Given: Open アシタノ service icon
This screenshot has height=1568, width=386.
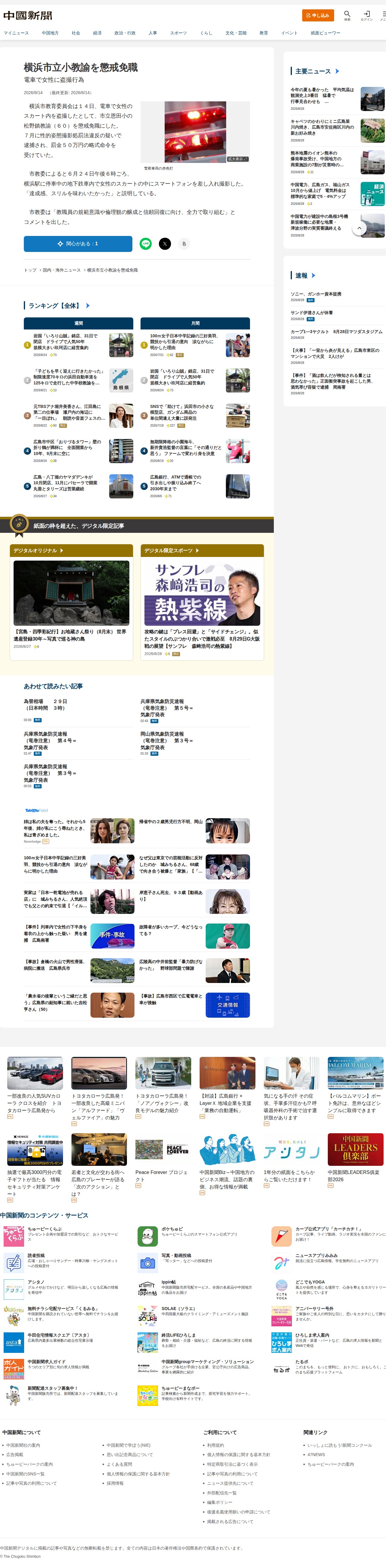Looking at the screenshot, I should pyautogui.click(x=13, y=1290).
